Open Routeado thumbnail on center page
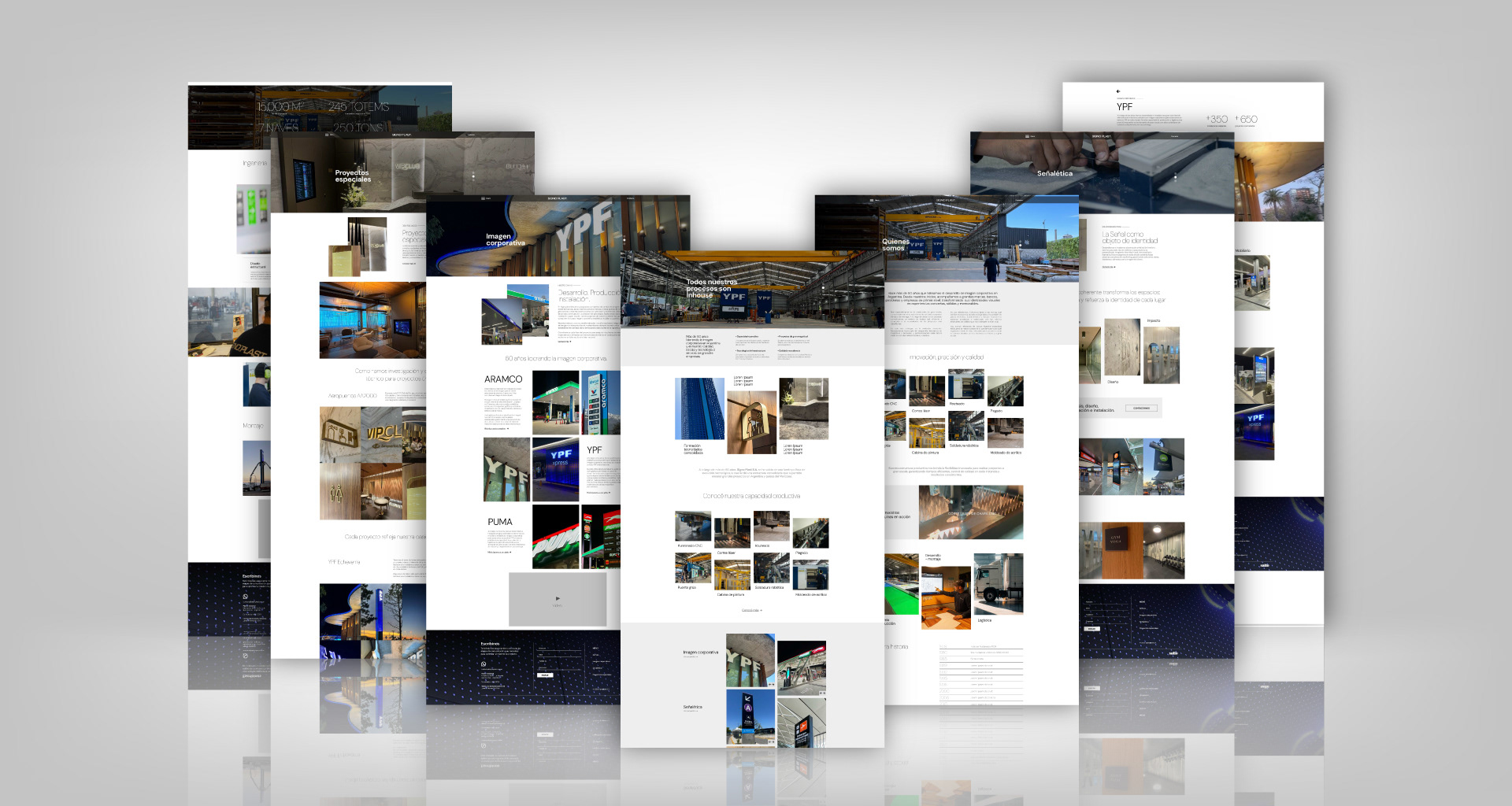The height and width of the screenshot is (806, 1512). [771, 527]
